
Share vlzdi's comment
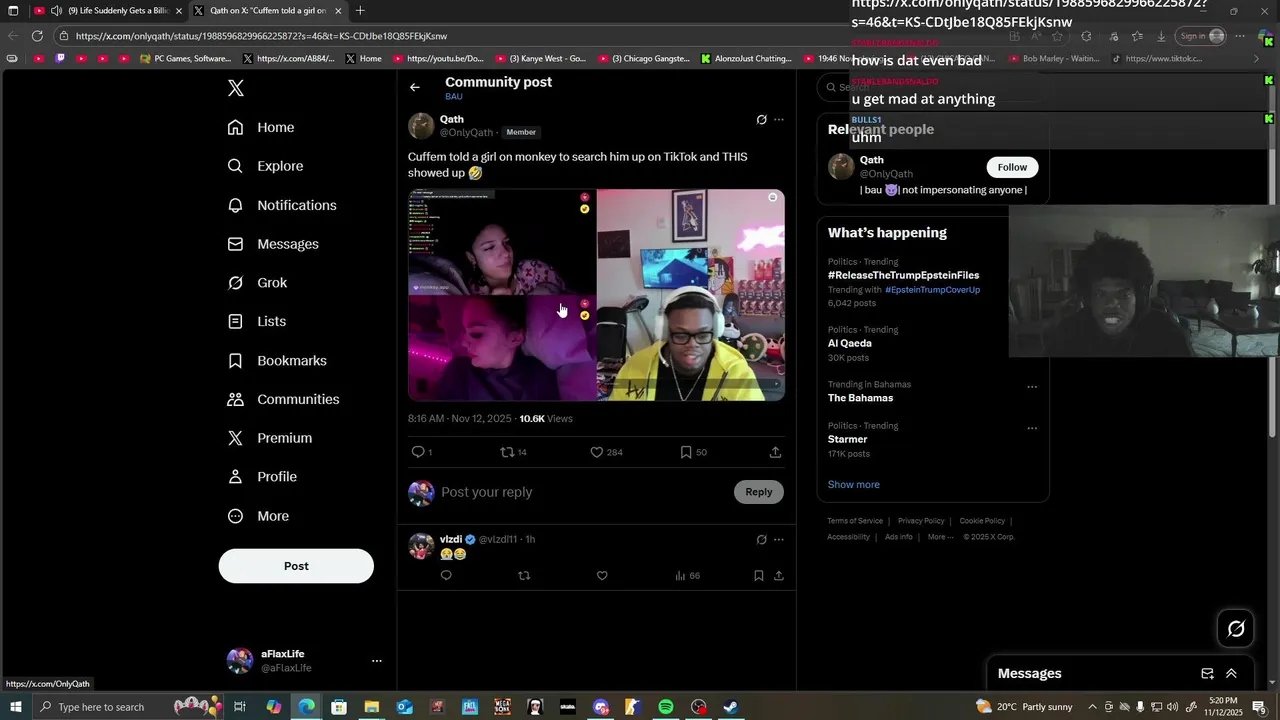[779, 576]
